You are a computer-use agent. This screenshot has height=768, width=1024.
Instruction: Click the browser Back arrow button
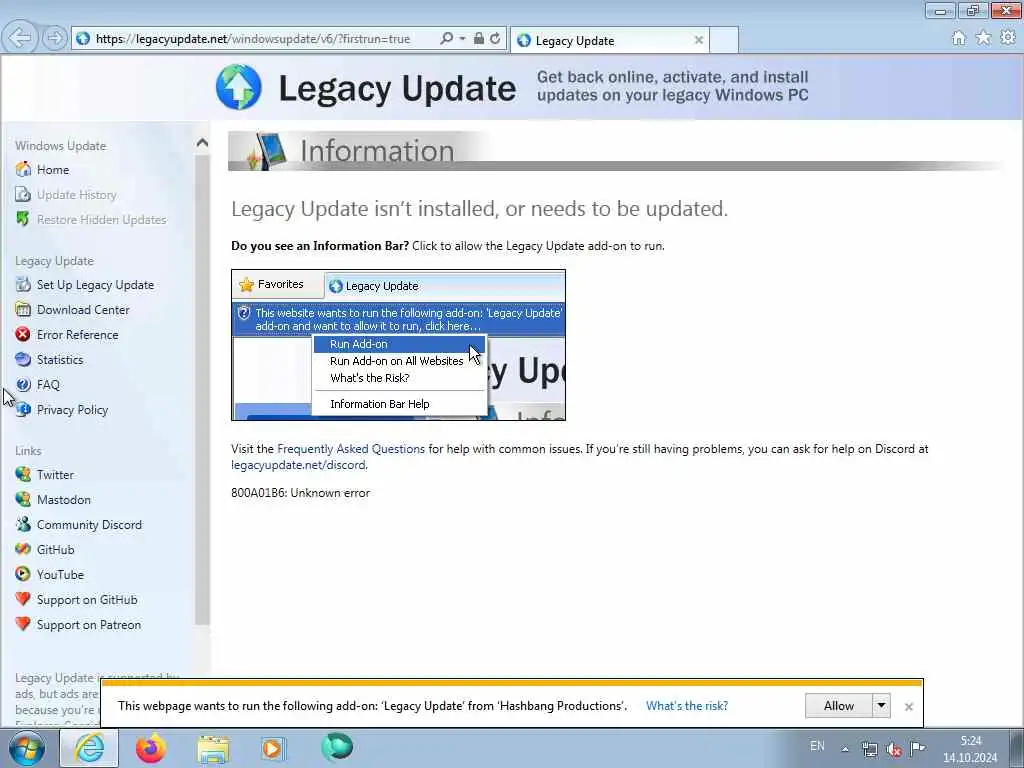20,38
